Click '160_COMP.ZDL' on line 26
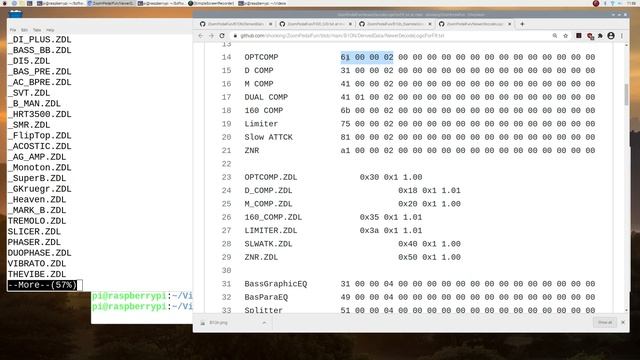Viewport: 640px width, 360px height. (273, 217)
